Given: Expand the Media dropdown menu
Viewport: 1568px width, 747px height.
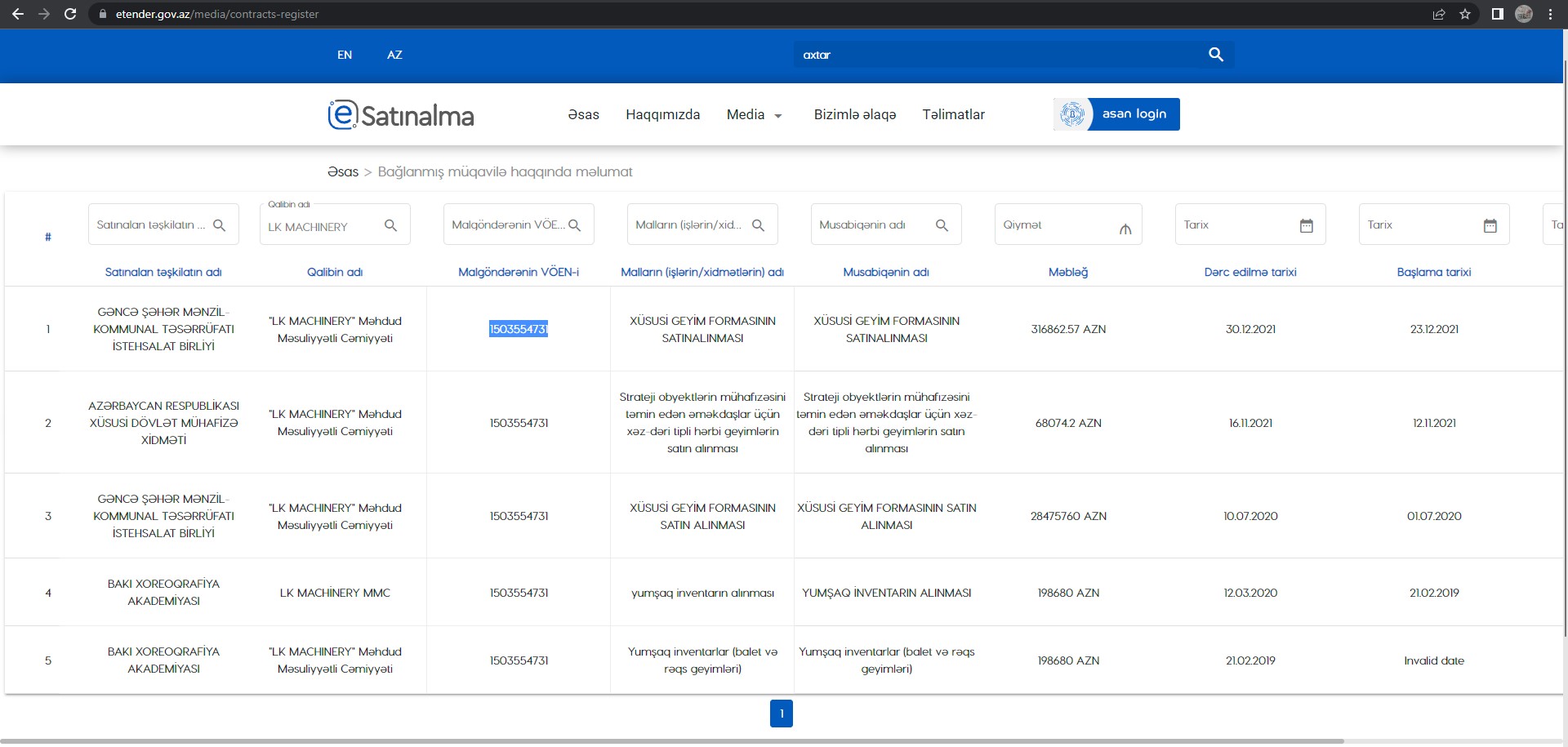Looking at the screenshot, I should 754,115.
